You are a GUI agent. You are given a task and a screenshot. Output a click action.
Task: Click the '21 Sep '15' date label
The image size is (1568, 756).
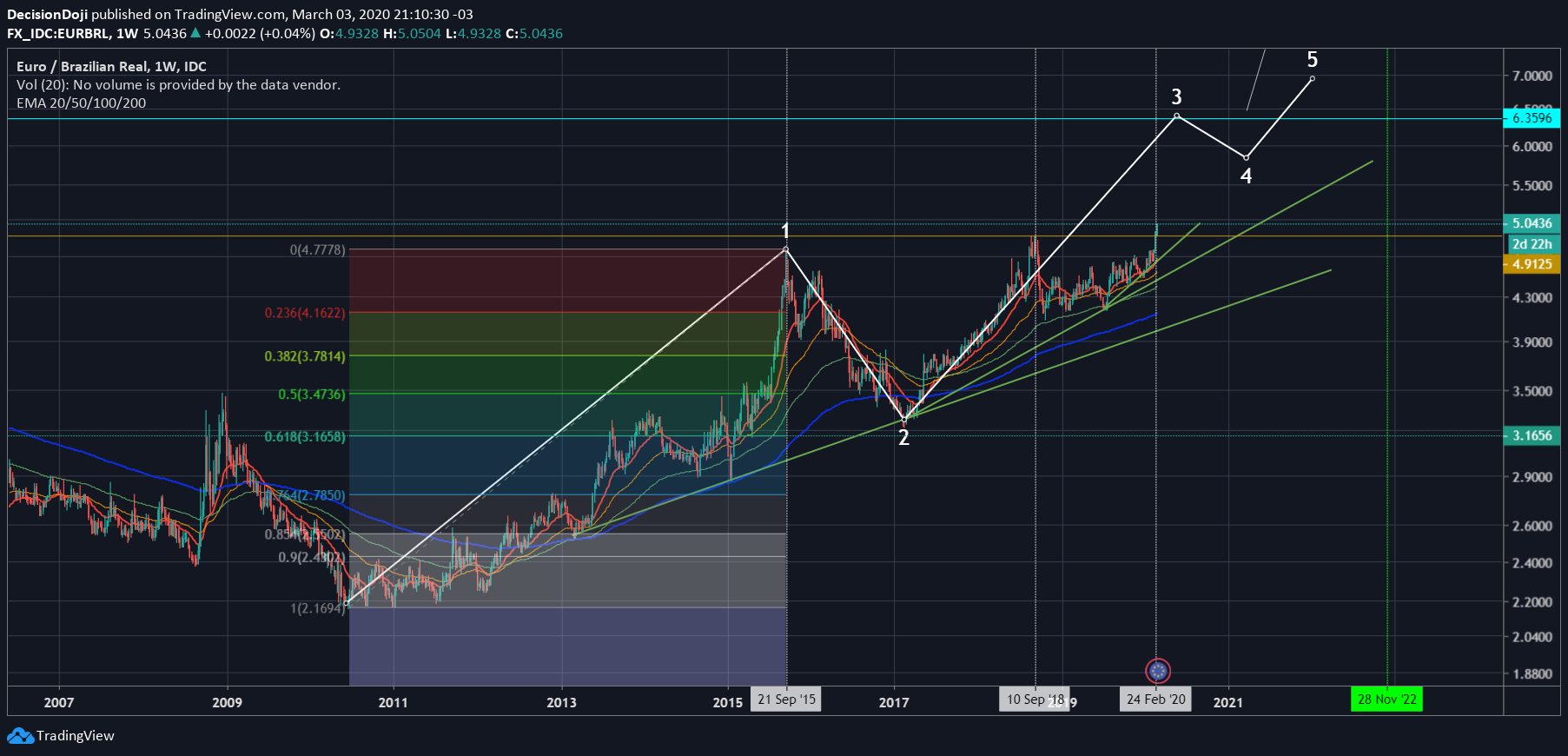[786, 700]
